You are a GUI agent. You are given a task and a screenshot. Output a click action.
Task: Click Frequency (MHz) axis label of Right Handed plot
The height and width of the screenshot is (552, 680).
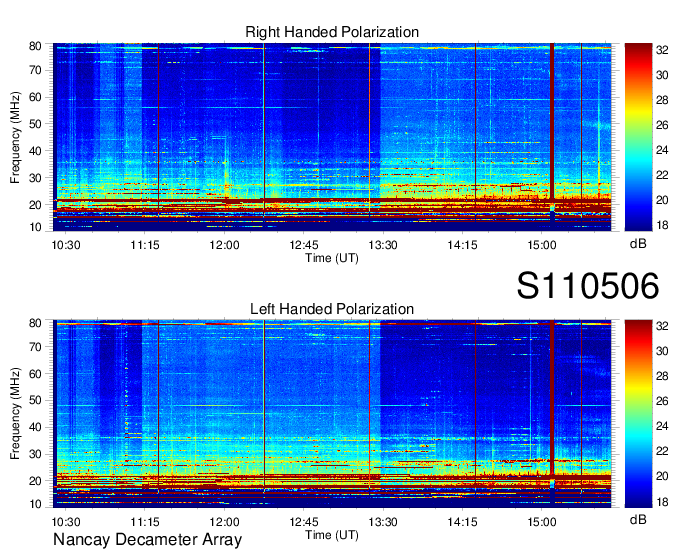pyautogui.click(x=16, y=137)
